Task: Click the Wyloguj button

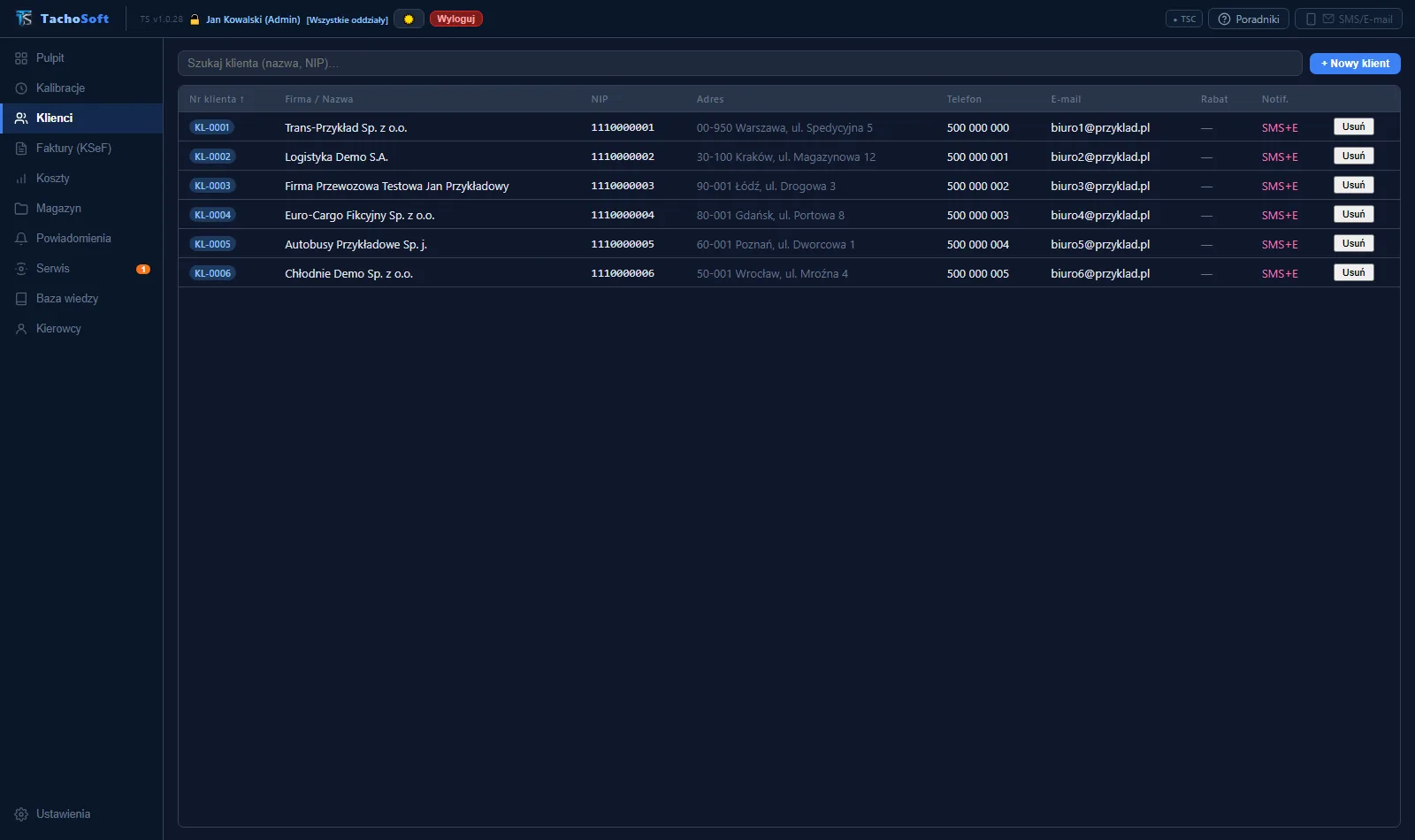Action: [456, 19]
